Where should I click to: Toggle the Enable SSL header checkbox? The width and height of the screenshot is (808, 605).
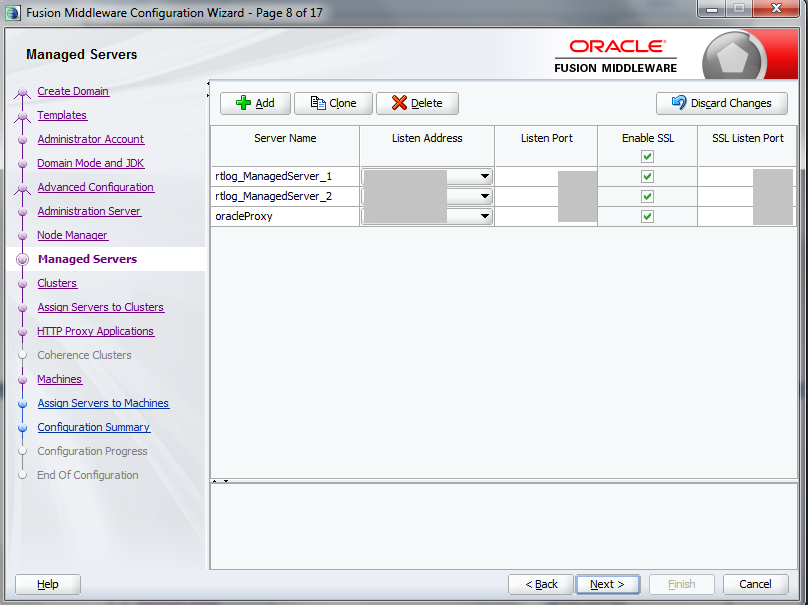647,156
